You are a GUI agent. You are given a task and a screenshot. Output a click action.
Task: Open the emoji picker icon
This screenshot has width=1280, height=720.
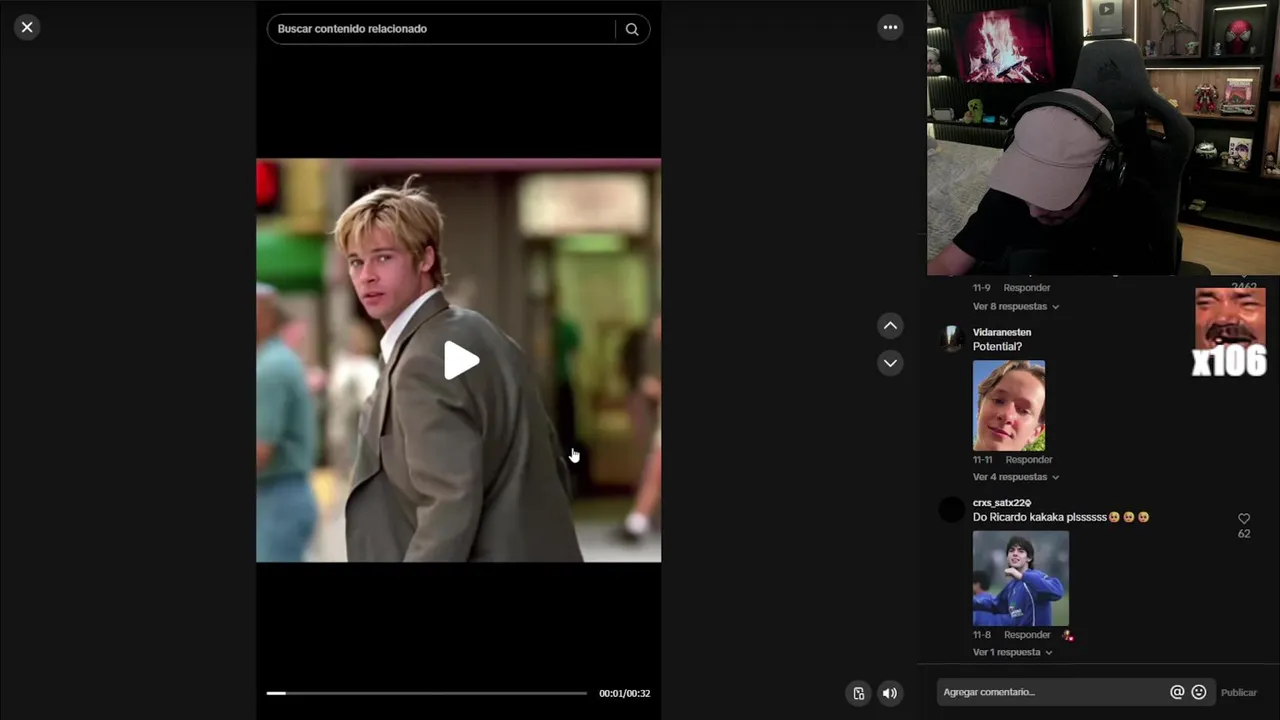(x=1199, y=692)
